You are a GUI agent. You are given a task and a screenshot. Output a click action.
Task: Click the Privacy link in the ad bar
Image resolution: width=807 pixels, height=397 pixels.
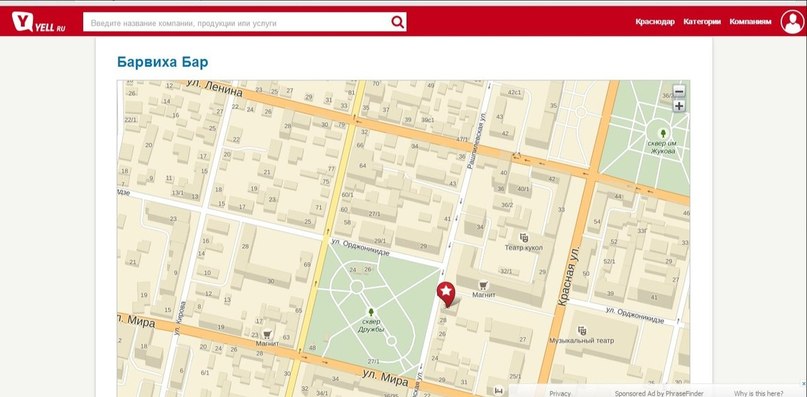(560, 393)
